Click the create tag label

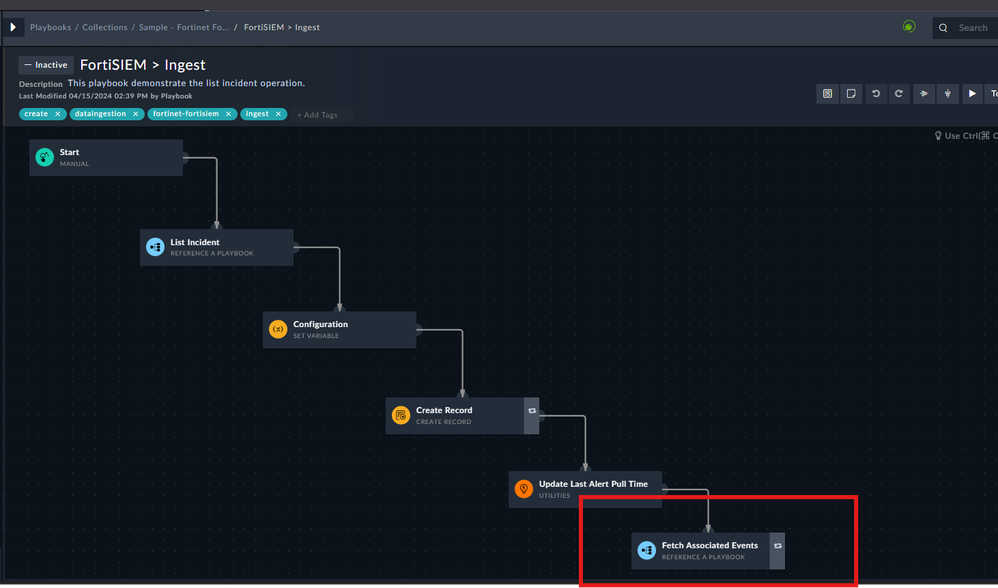pos(36,114)
